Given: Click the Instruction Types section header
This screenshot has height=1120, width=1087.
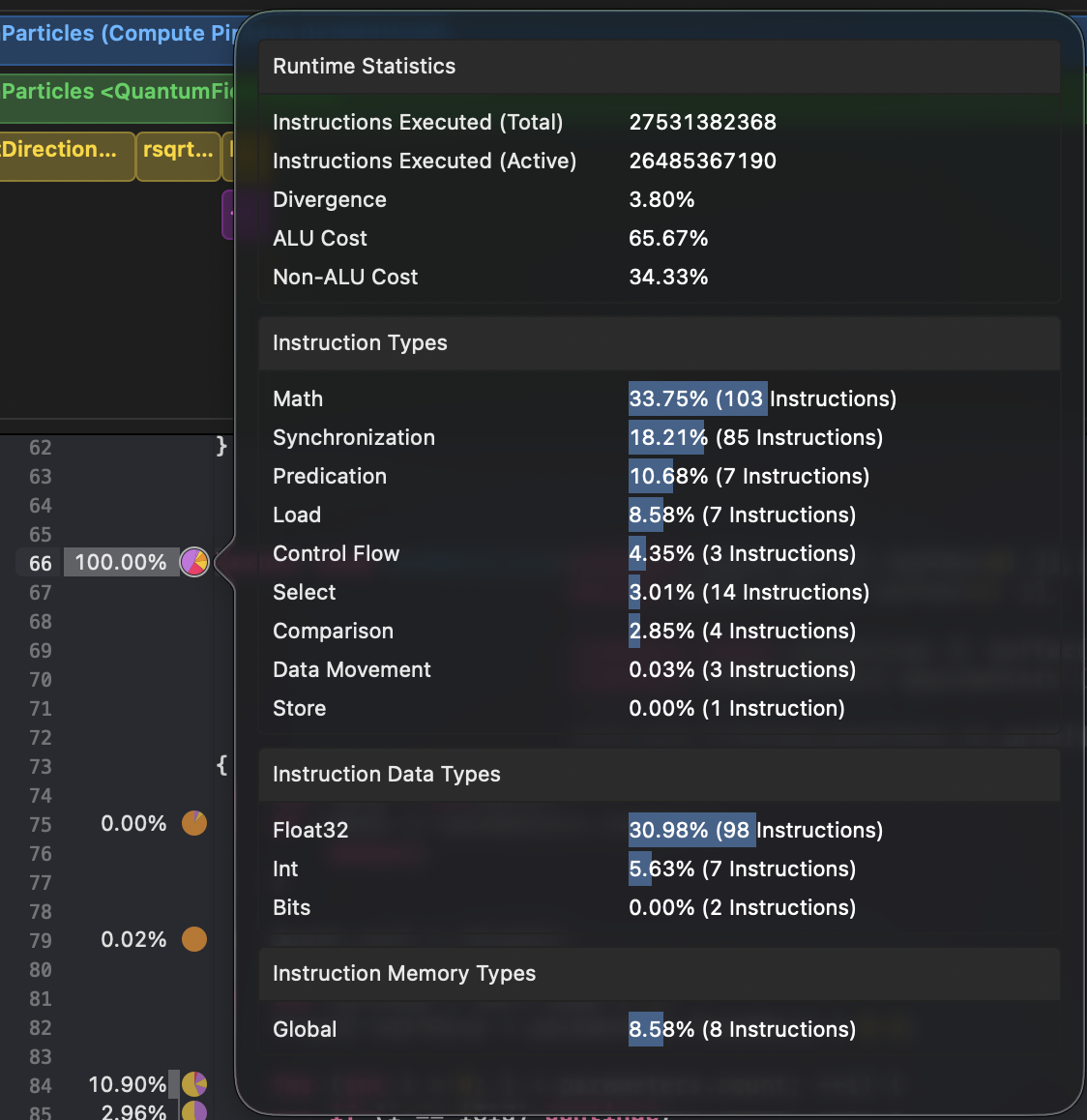Looking at the screenshot, I should 360,342.
